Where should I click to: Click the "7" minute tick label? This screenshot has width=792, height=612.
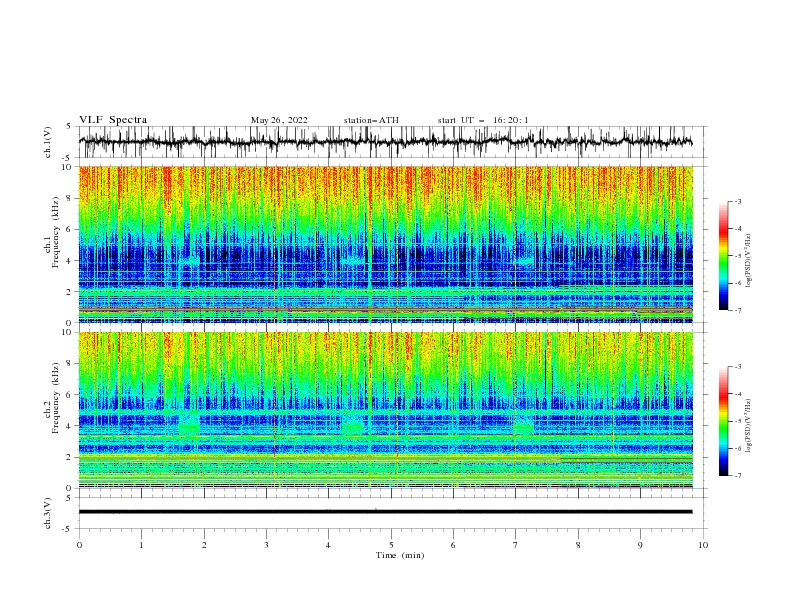516,545
